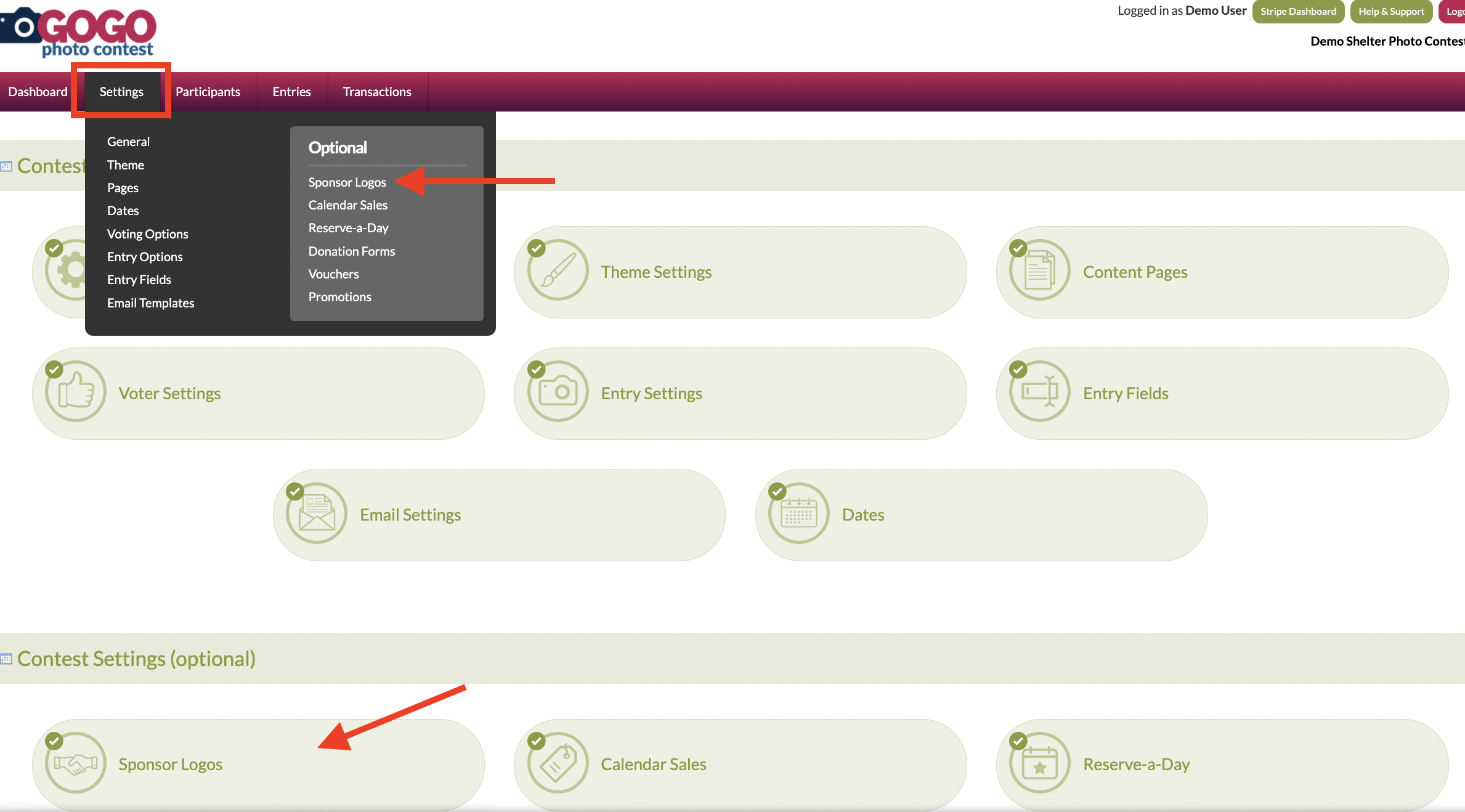
Task: Click the Entry Fields text-field icon
Action: pos(1040,392)
